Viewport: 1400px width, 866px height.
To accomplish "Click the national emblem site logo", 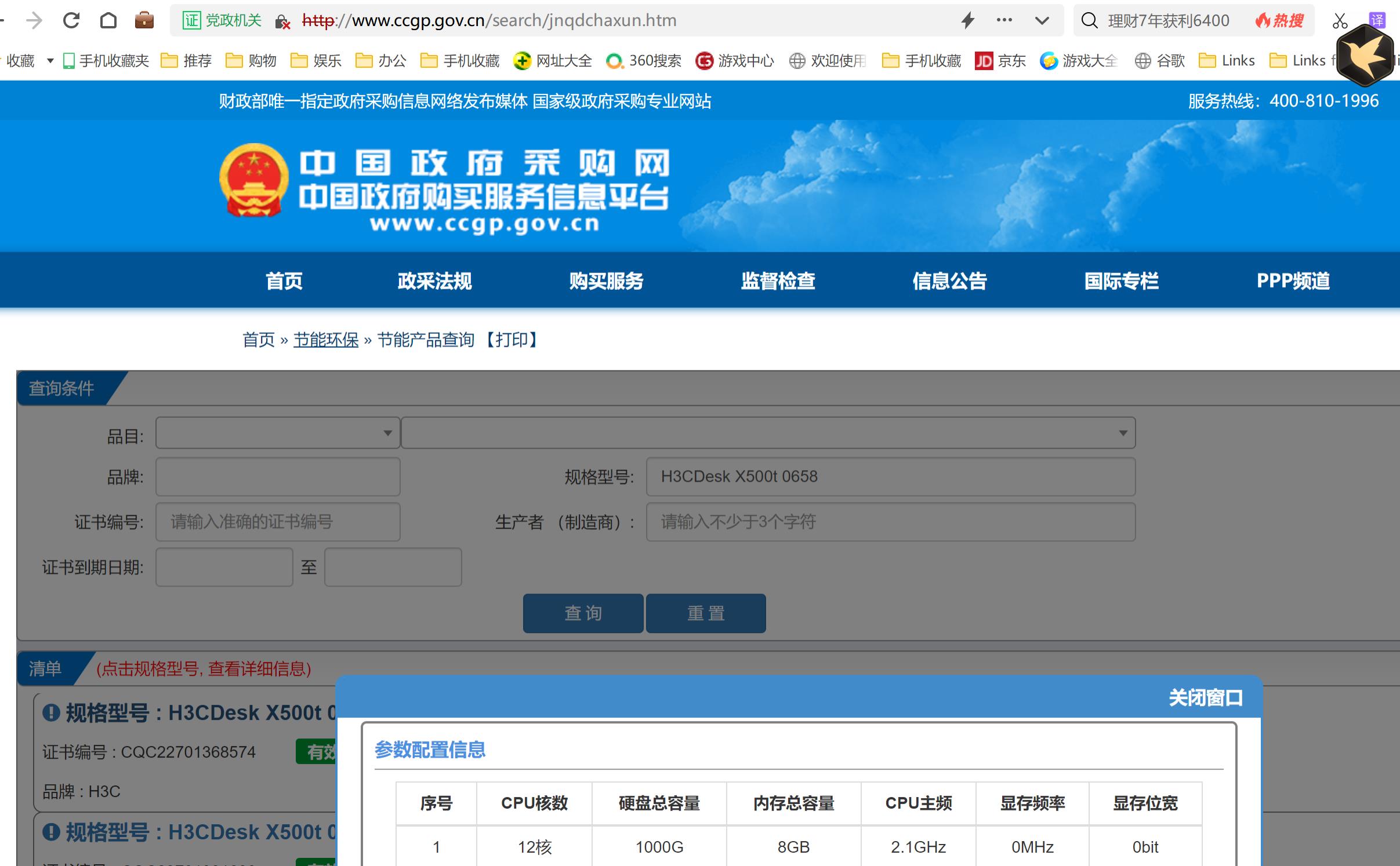I will pos(254,180).
